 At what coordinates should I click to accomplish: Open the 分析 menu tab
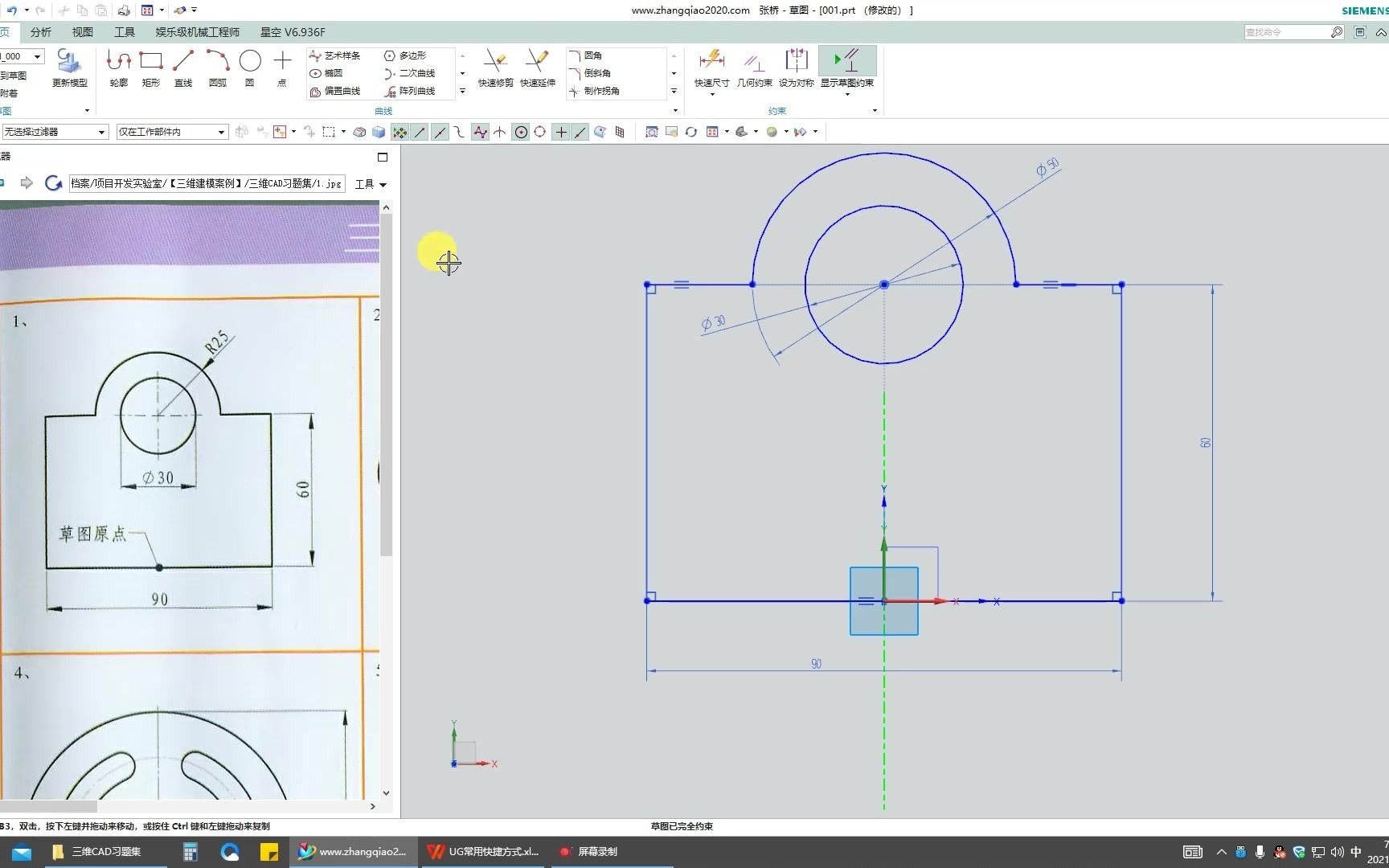point(40,32)
